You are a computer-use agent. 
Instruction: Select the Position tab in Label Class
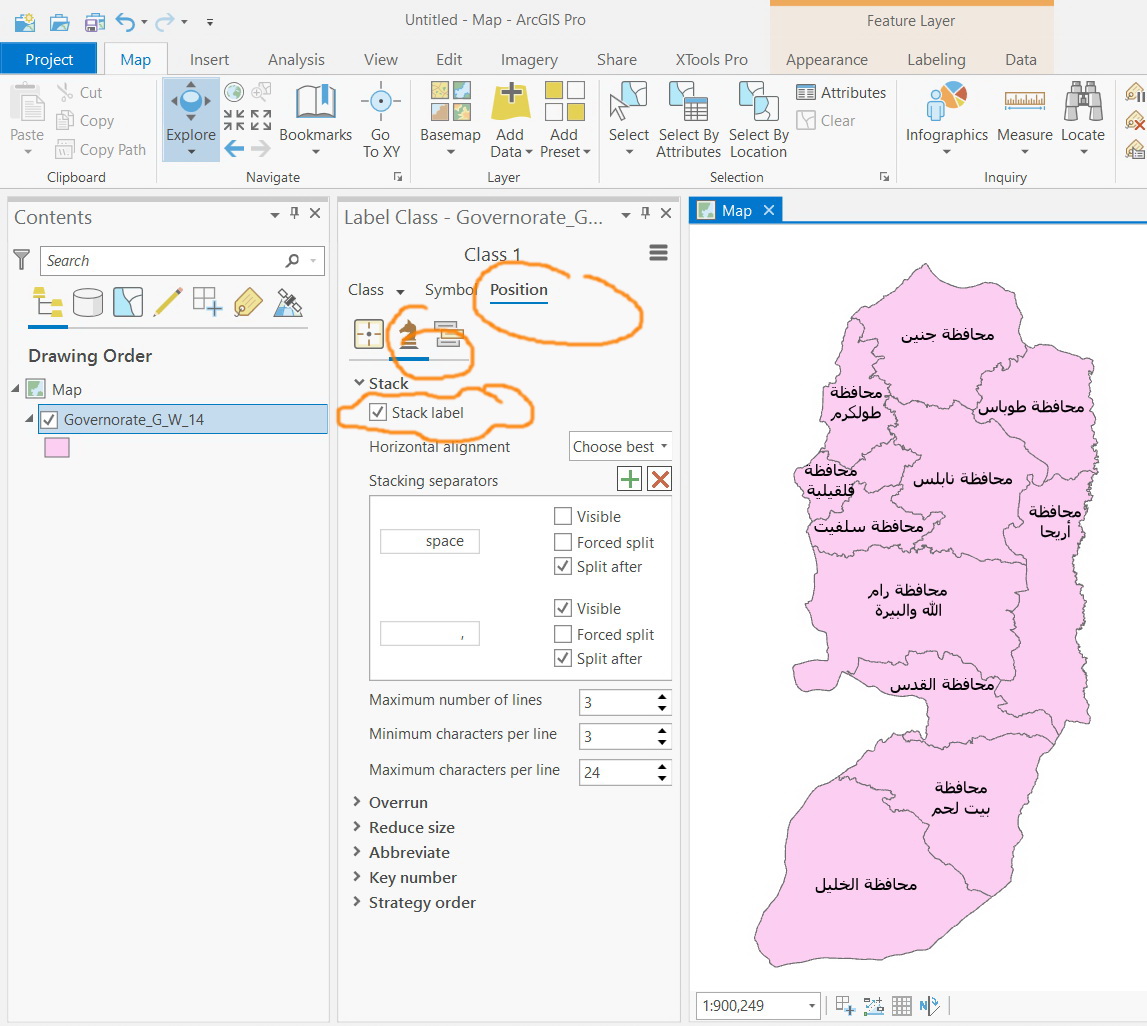[x=519, y=290]
